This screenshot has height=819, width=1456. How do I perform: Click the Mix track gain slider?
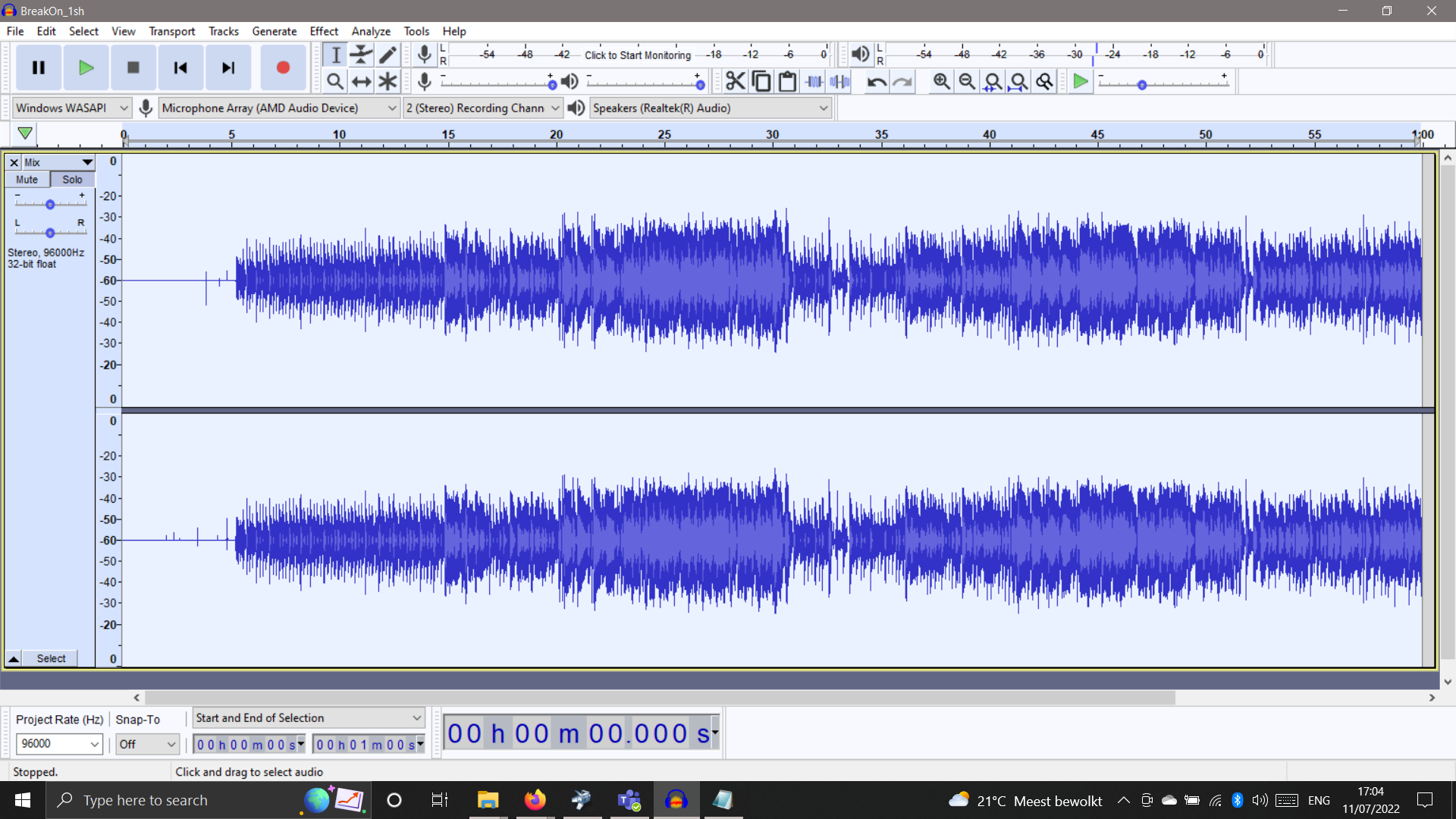pos(50,204)
